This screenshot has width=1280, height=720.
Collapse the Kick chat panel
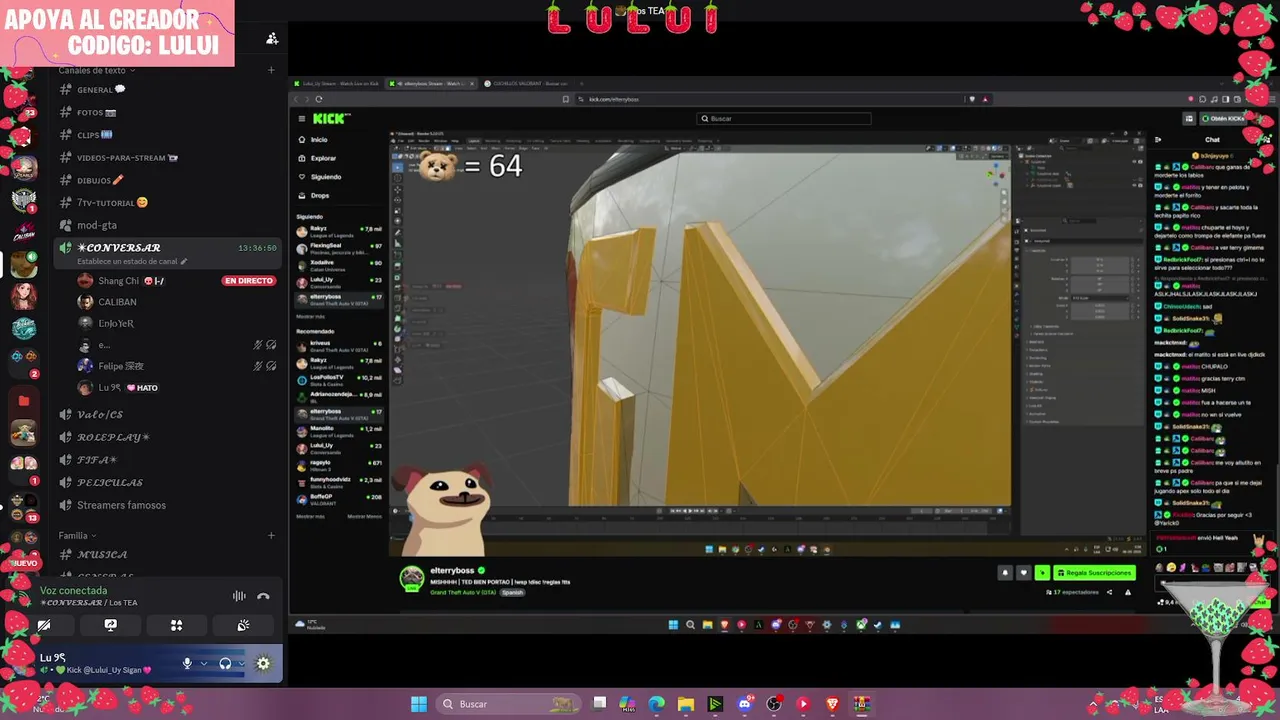pos(1158,140)
